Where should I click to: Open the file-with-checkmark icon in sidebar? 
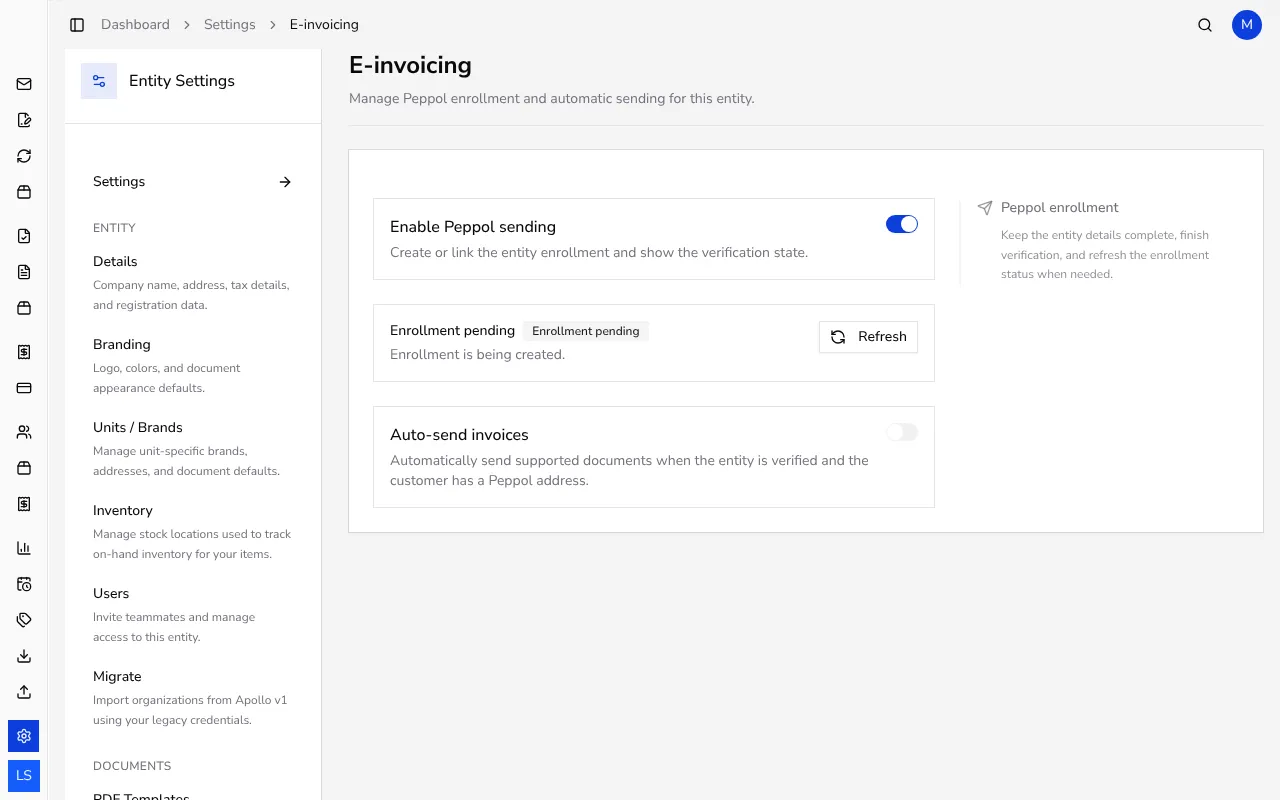[24, 236]
